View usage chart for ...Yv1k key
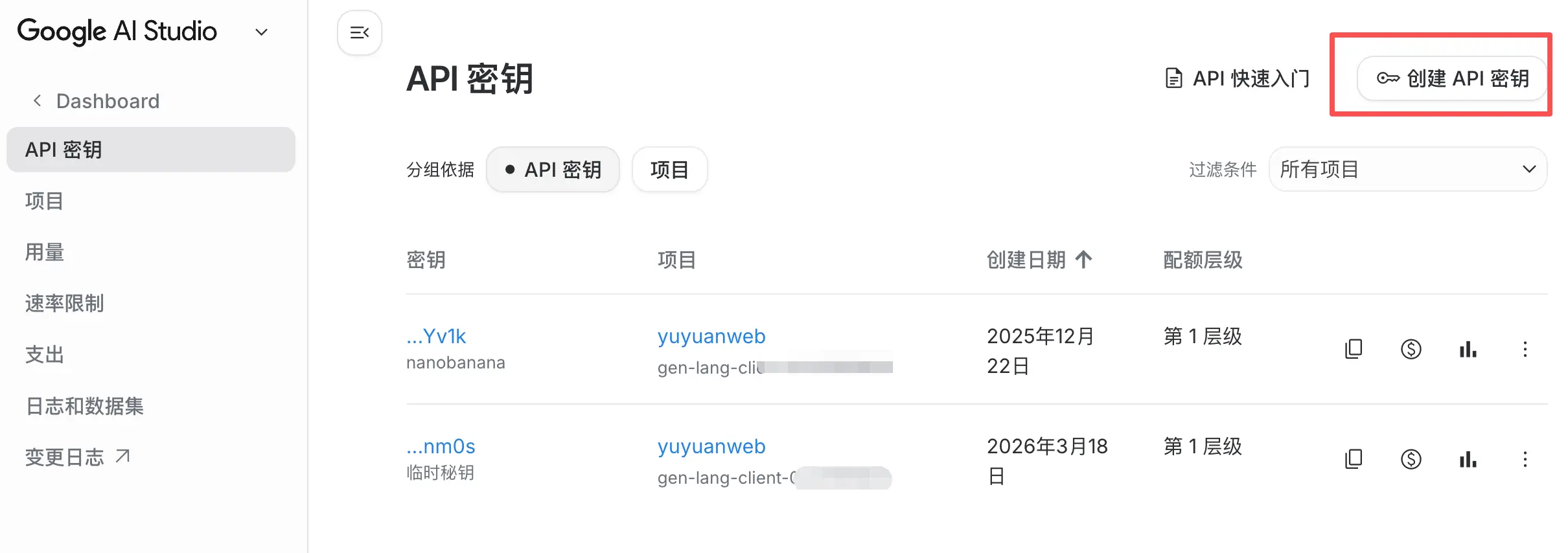1568x553 pixels. click(x=1468, y=349)
